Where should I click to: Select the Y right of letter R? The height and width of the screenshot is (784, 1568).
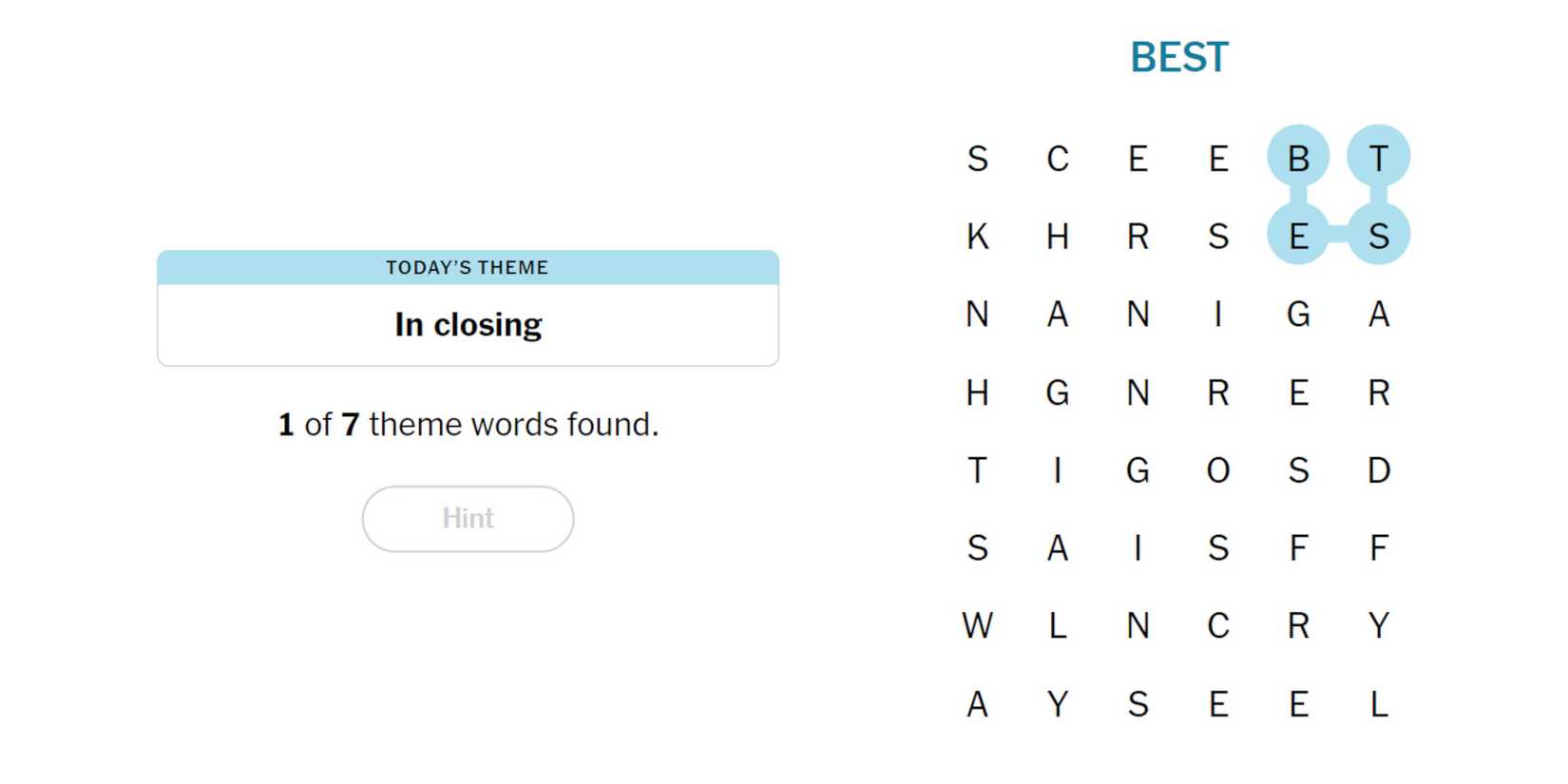pos(1378,626)
